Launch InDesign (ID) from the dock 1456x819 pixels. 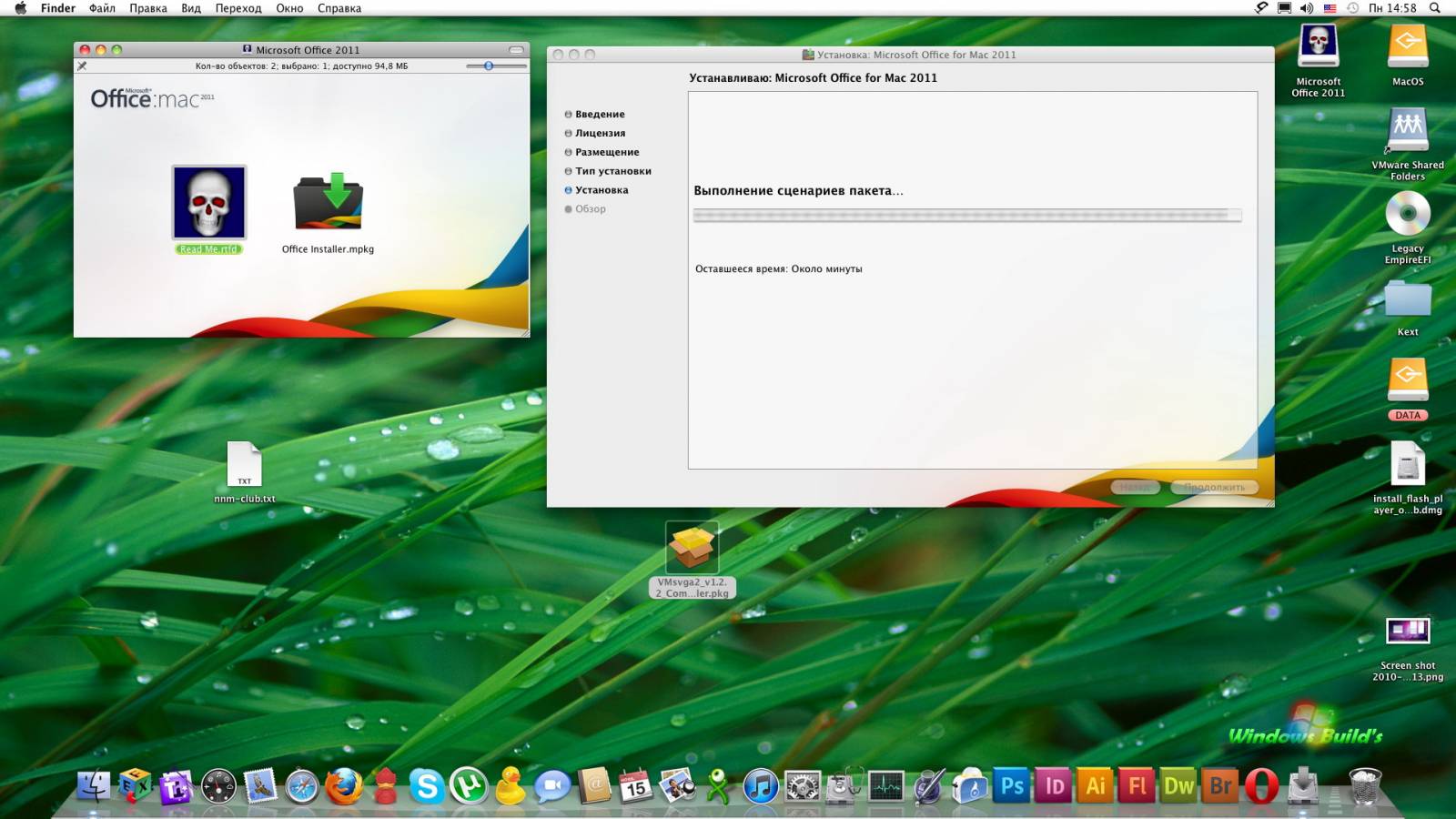[1054, 785]
